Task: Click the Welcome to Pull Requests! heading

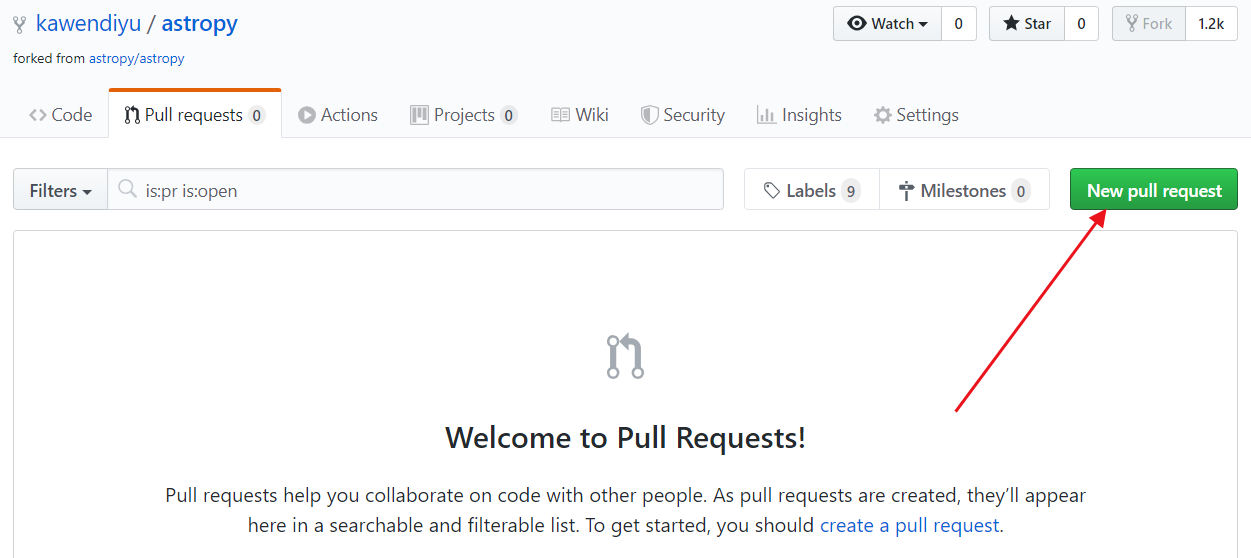Action: pyautogui.click(x=625, y=438)
